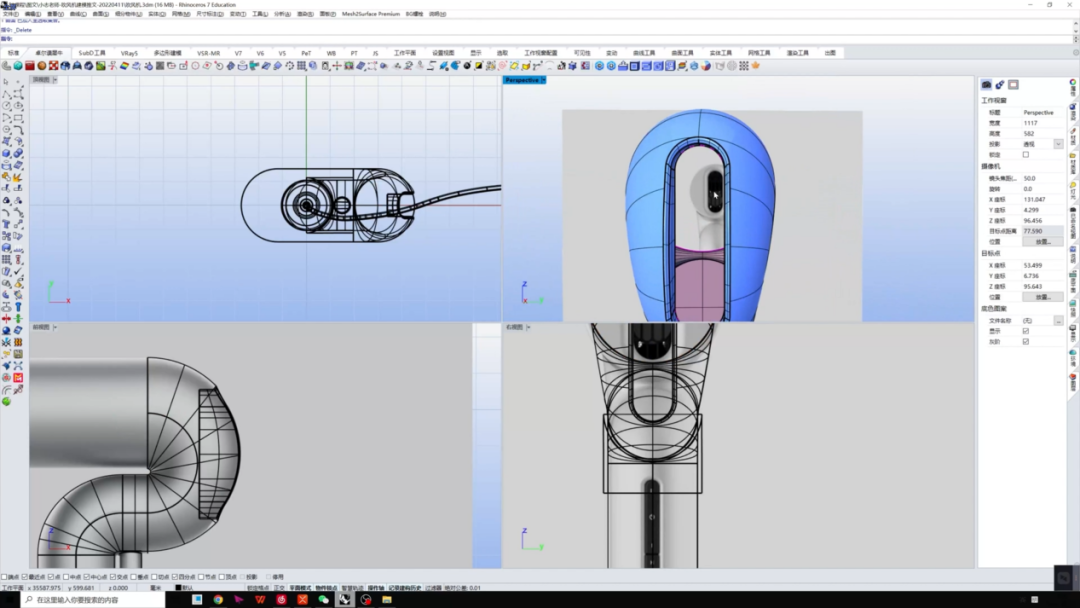This screenshot has width=1080, height=608.
Task: Open the 分析(A) menu
Action: (282, 14)
